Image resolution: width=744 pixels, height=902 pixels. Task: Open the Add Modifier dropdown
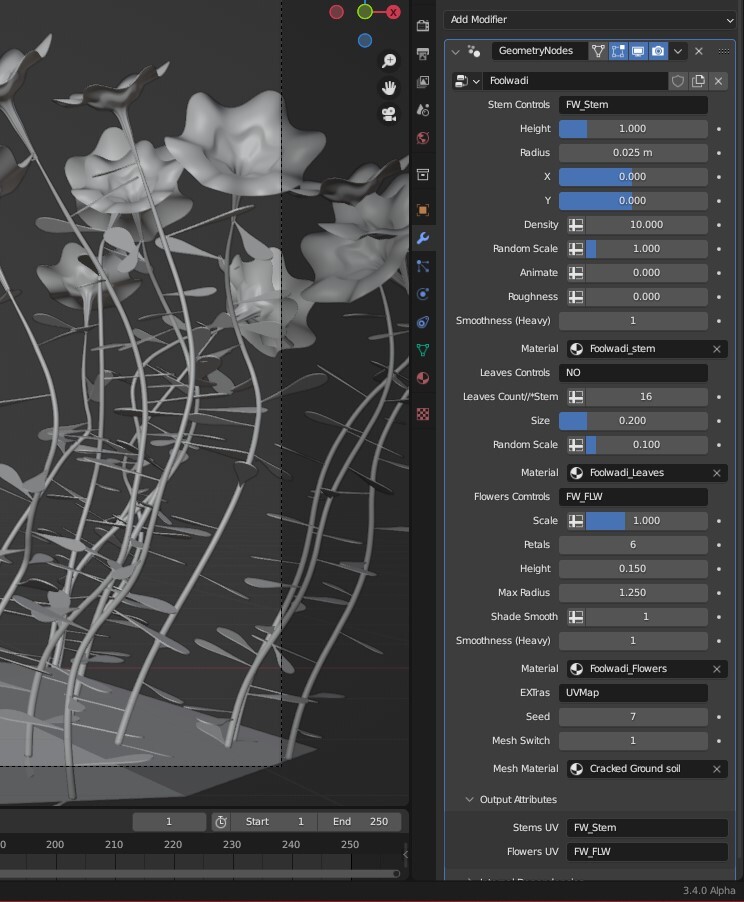(590, 20)
